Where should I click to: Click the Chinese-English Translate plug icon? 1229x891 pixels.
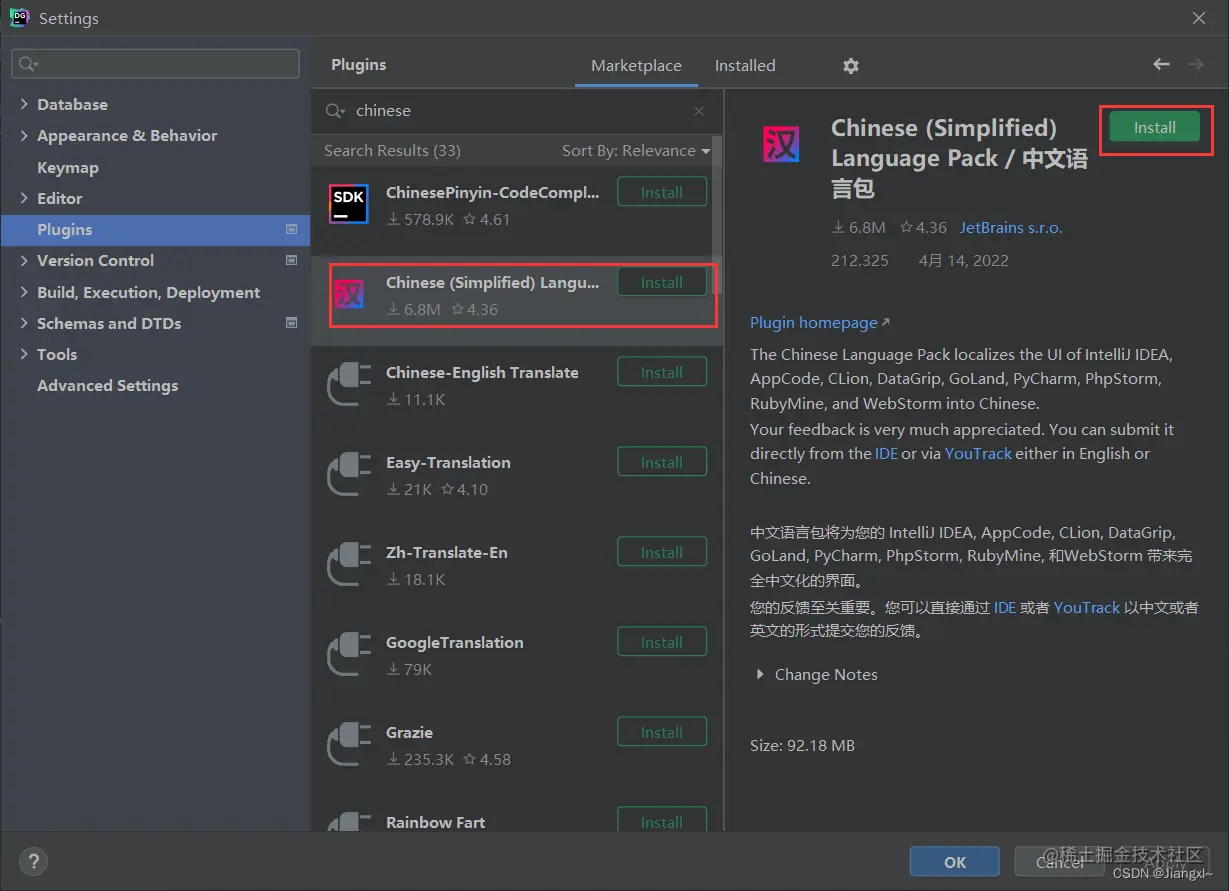pyautogui.click(x=349, y=385)
